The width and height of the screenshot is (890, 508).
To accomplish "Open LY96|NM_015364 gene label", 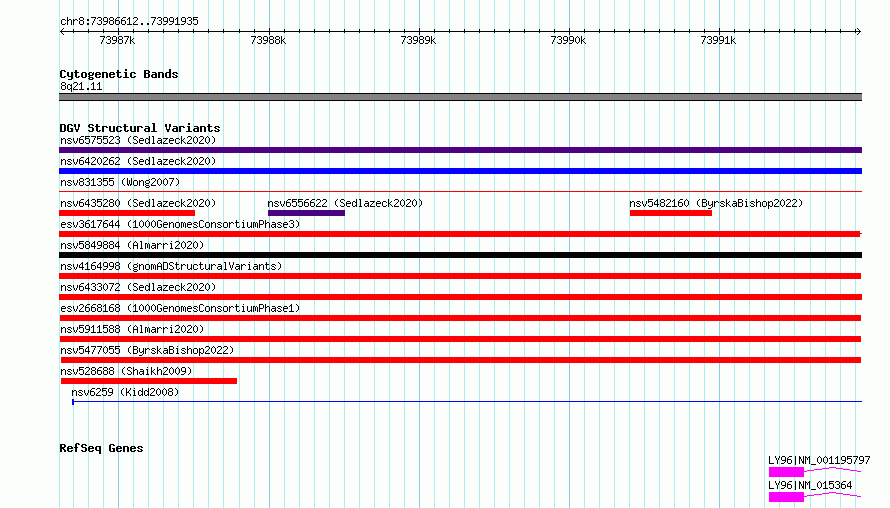I will (810, 485).
